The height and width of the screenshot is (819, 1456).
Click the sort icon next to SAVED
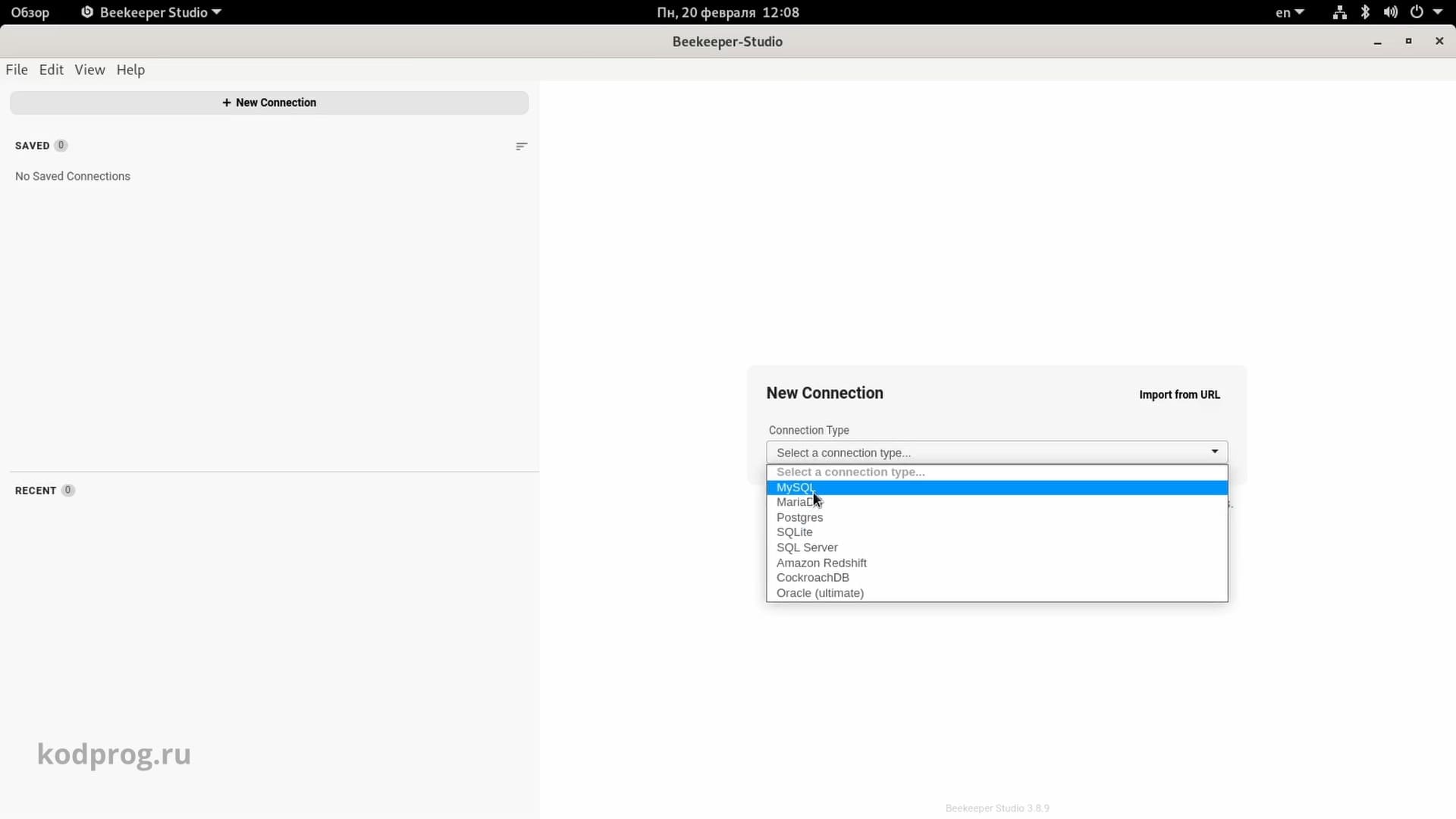521,146
